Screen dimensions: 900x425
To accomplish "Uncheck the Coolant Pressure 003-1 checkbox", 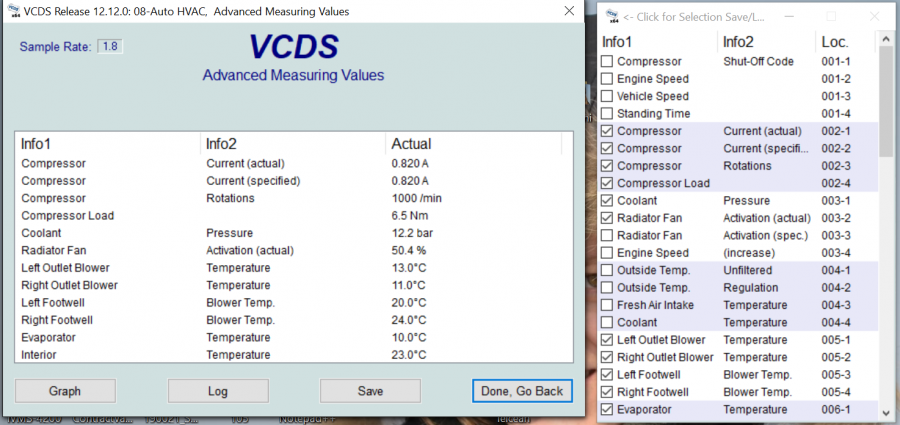I will coord(607,201).
